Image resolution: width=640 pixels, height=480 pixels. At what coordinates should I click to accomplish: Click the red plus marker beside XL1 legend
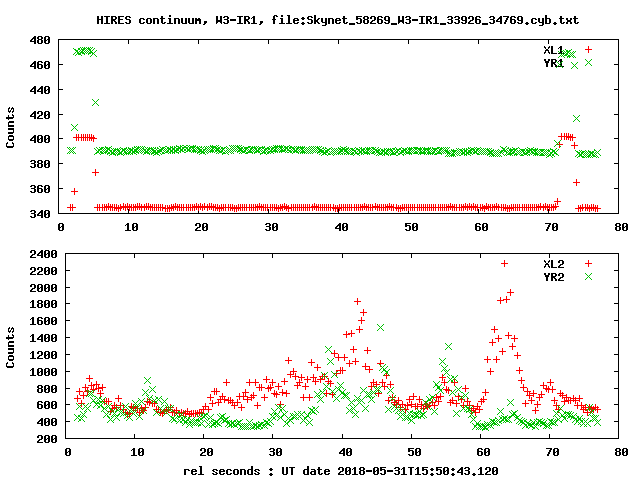click(x=588, y=49)
